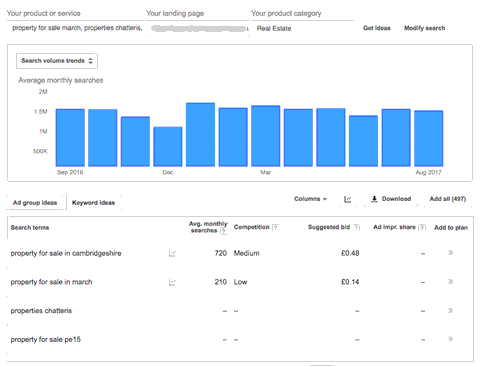Click the £0.14 suggested bid value
The image size is (480, 367).
pyautogui.click(x=350, y=282)
